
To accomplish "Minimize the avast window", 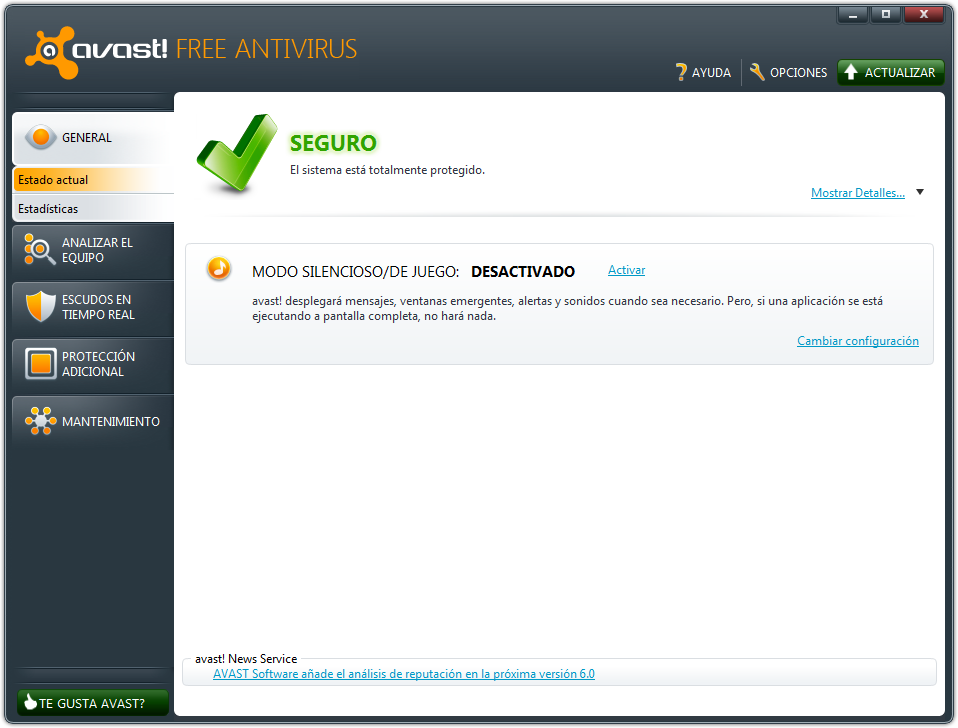I will [853, 14].
